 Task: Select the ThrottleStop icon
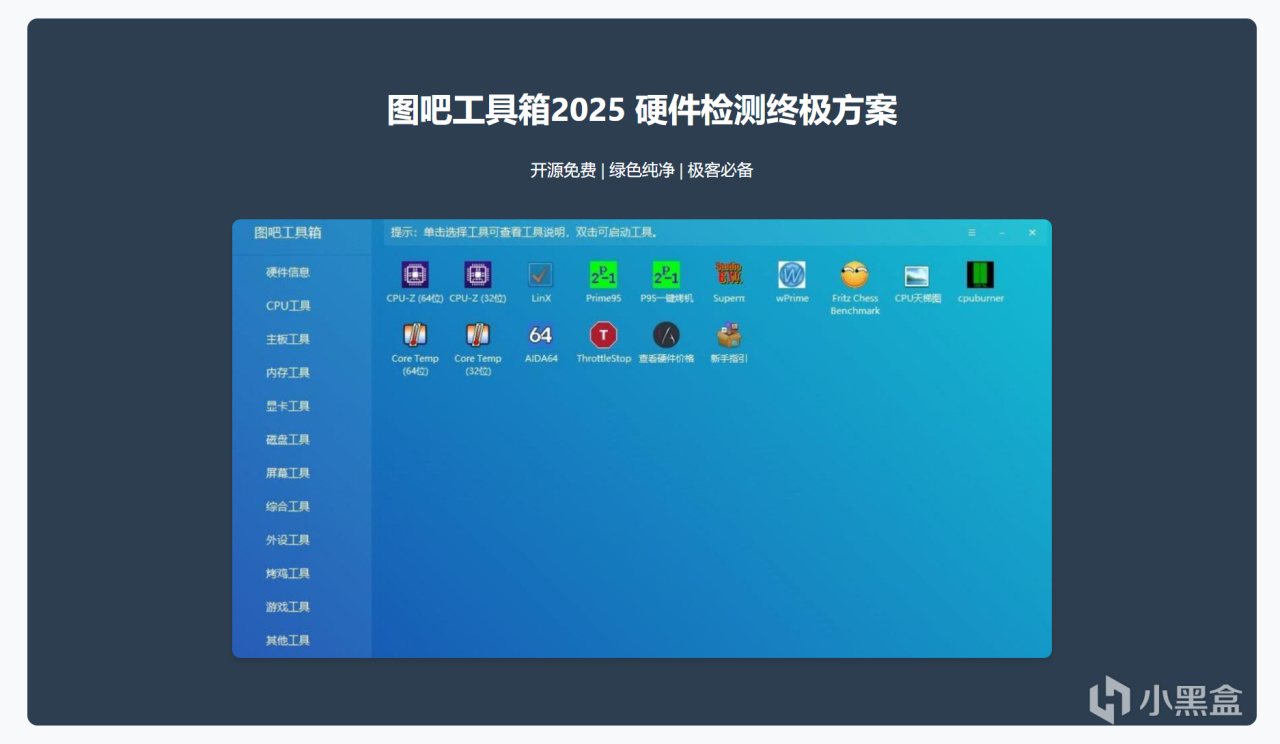(x=603, y=335)
